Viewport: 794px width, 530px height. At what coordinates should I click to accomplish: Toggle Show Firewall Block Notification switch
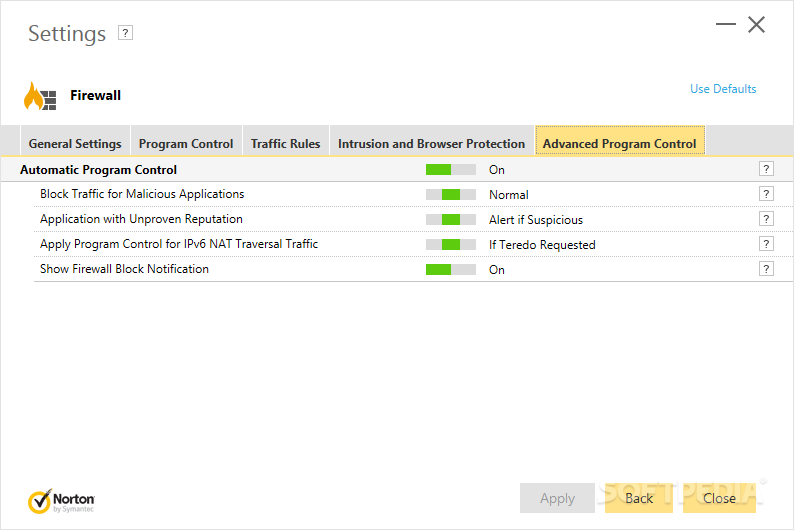pyautogui.click(x=451, y=269)
